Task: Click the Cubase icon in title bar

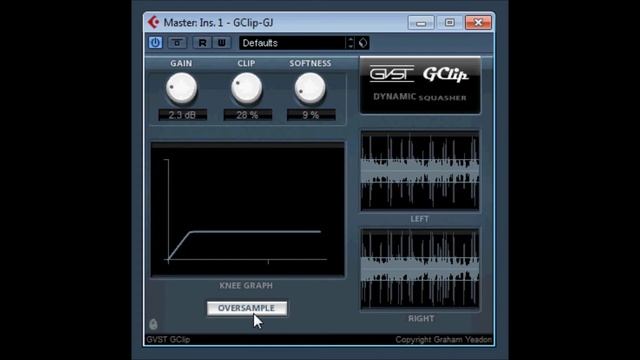Action: click(x=153, y=22)
